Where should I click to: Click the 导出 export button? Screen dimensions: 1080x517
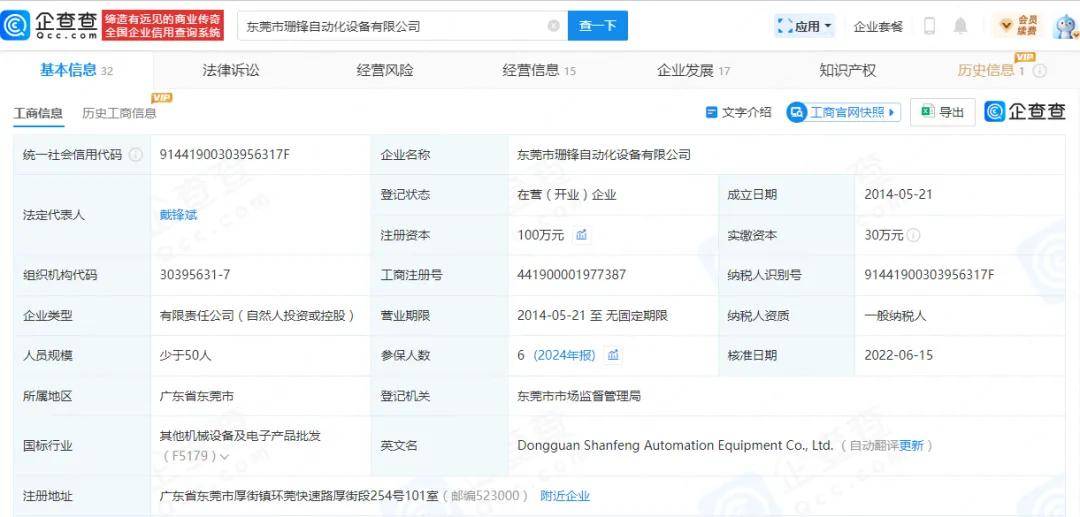(943, 112)
